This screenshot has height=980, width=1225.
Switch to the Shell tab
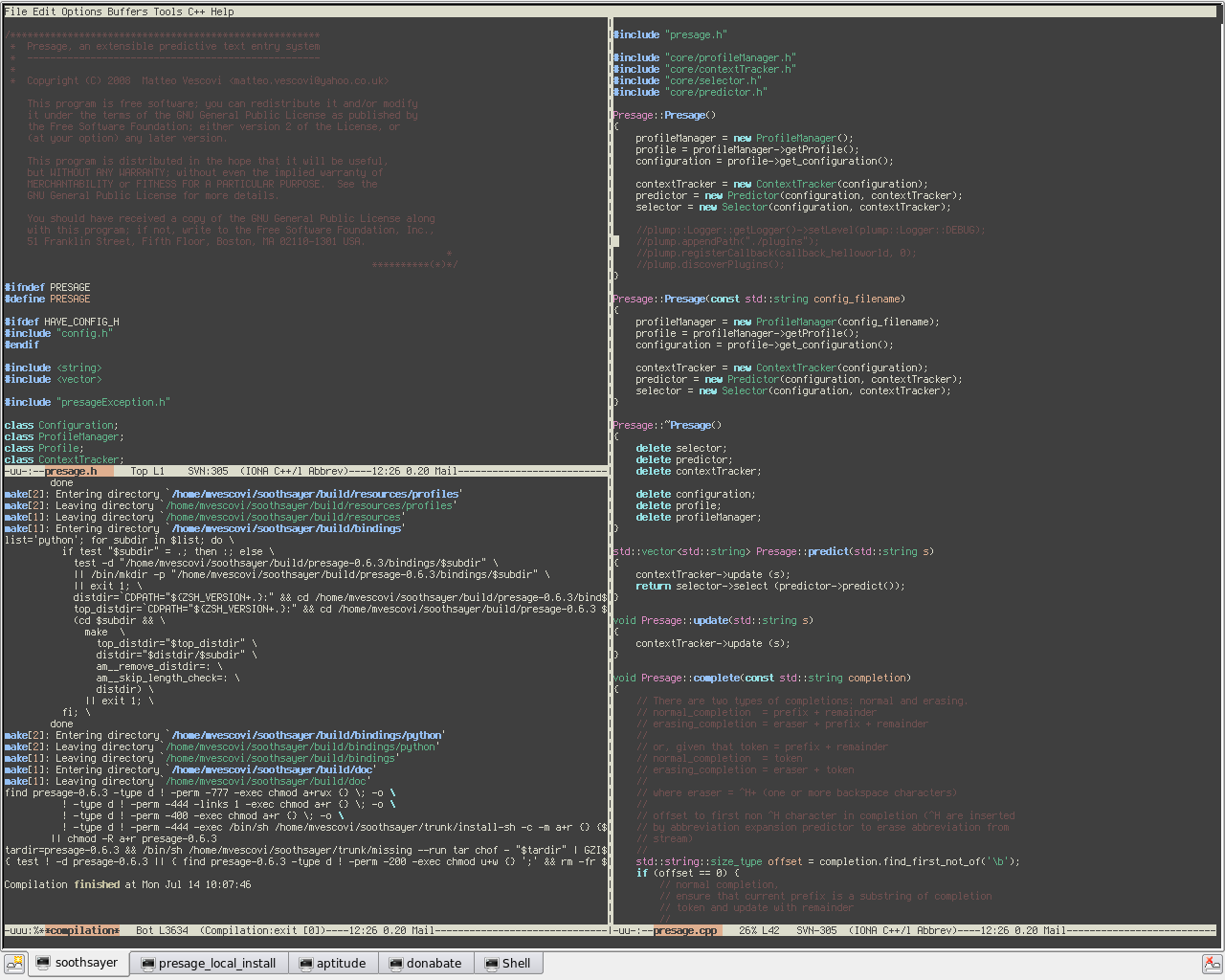tap(507, 963)
